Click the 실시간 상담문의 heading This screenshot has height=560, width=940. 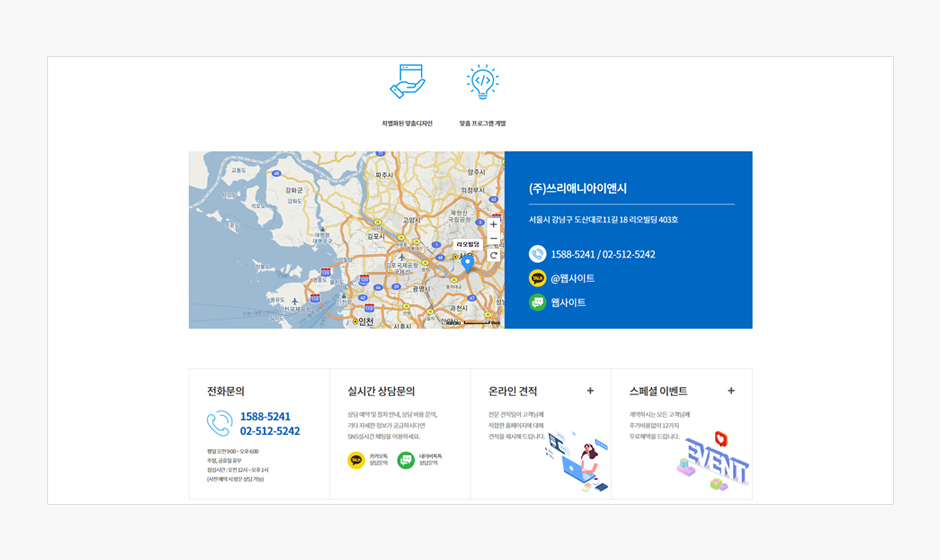click(x=381, y=391)
